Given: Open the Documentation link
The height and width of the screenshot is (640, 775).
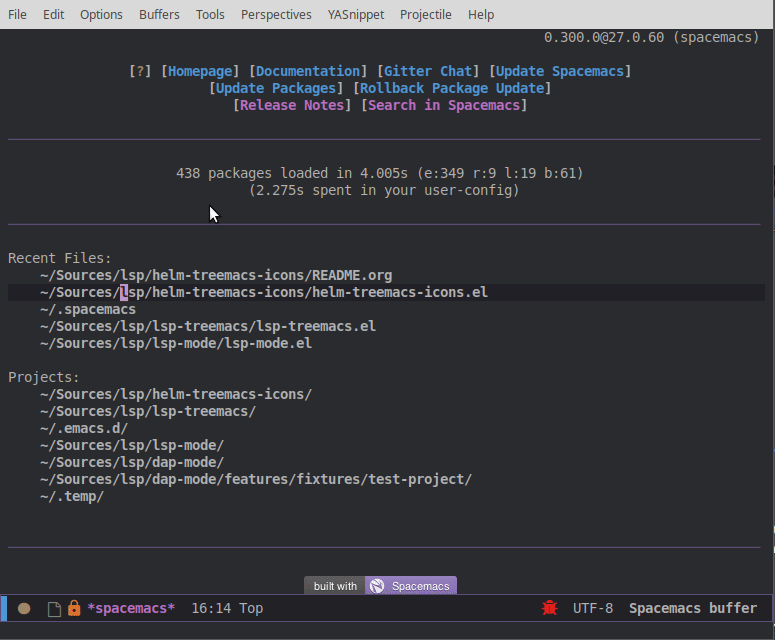Looking at the screenshot, I should (308, 71).
